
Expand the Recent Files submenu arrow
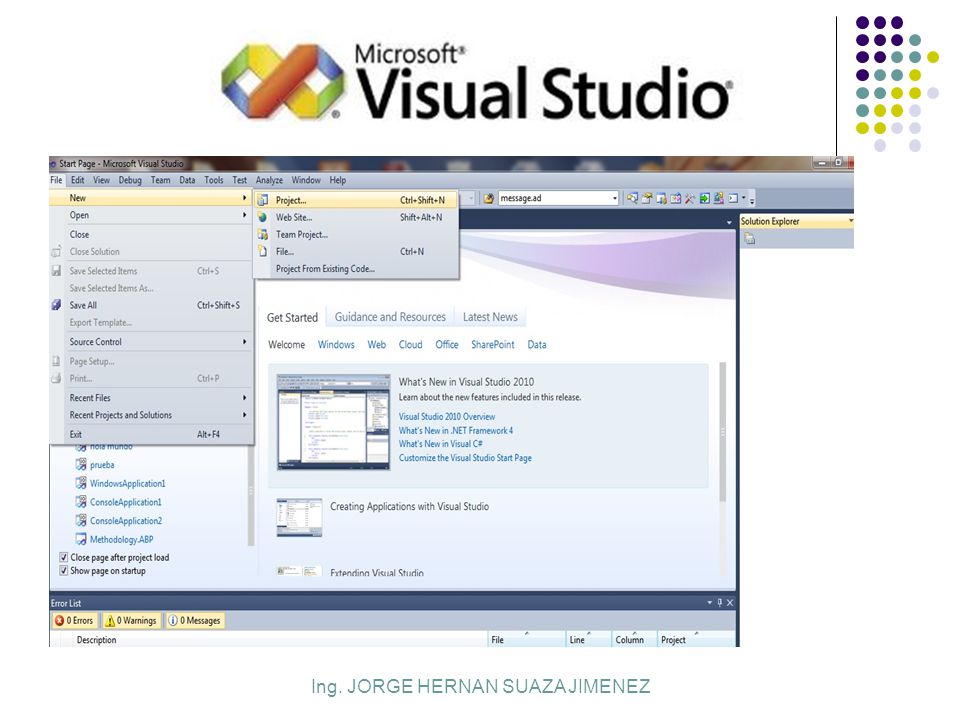[x=244, y=397]
